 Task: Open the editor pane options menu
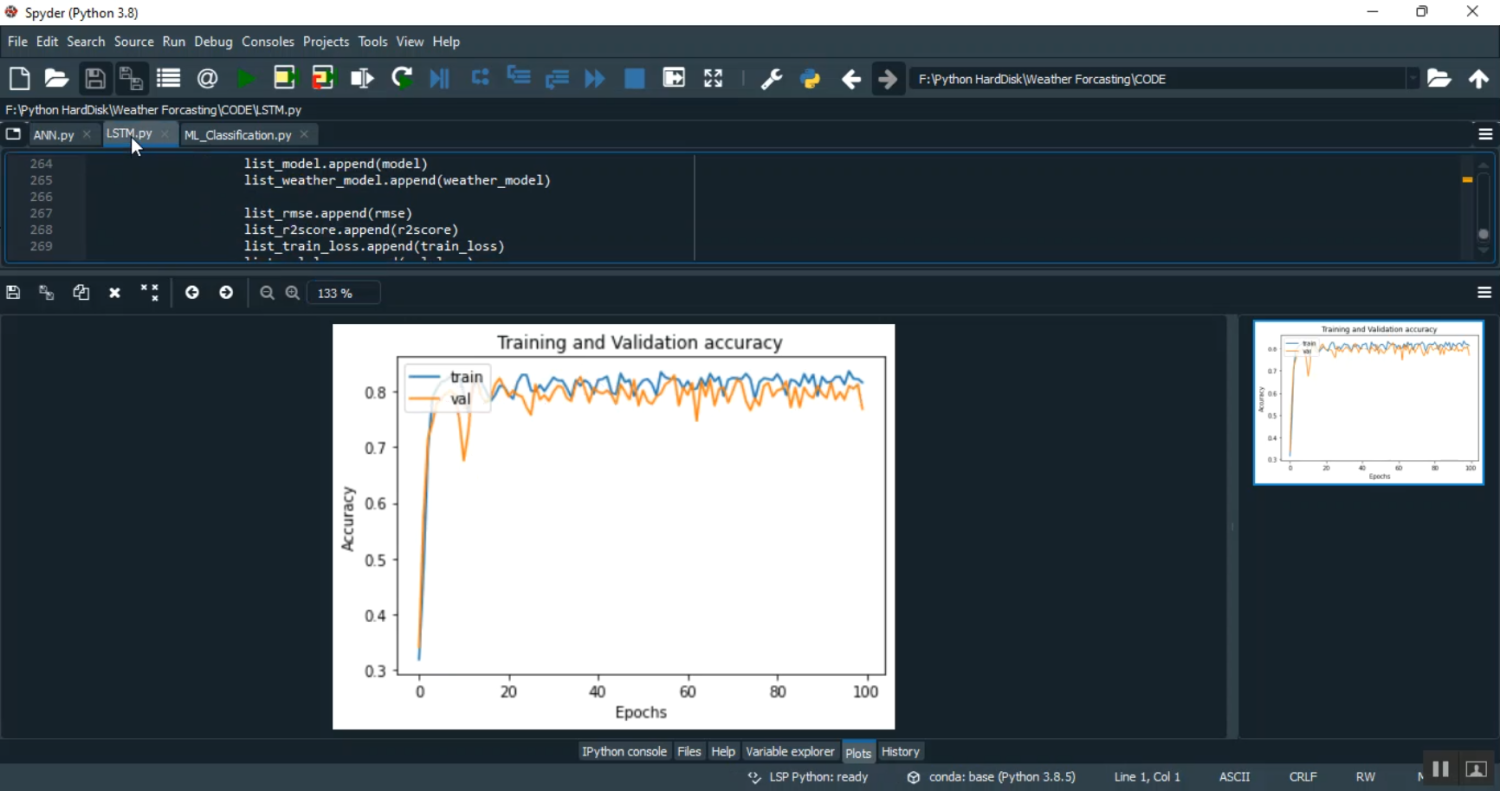pos(1484,135)
